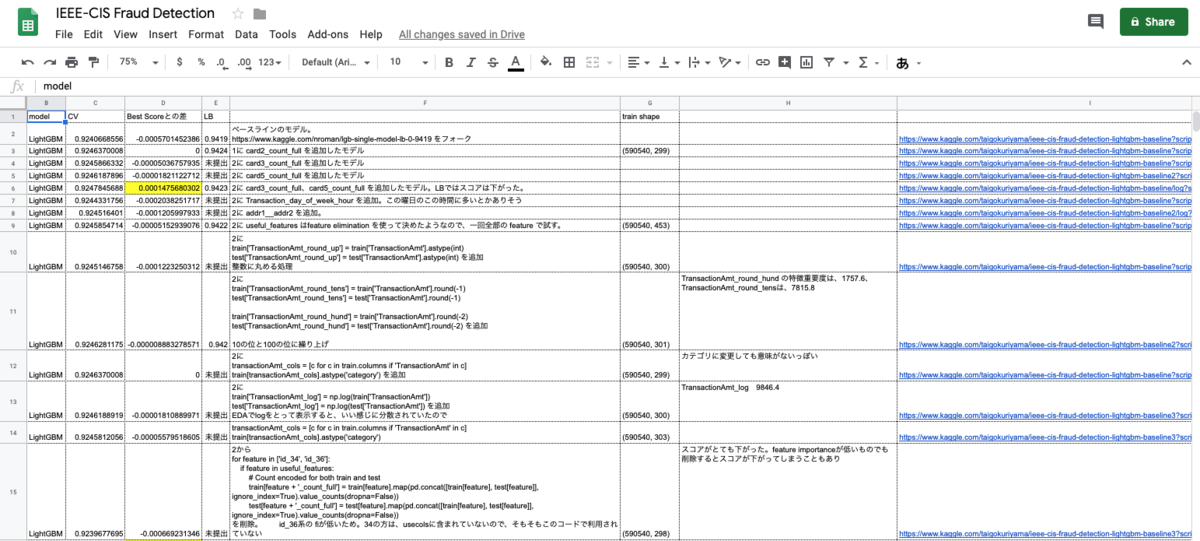
Task: Toggle italic formatting
Action: tap(471, 62)
